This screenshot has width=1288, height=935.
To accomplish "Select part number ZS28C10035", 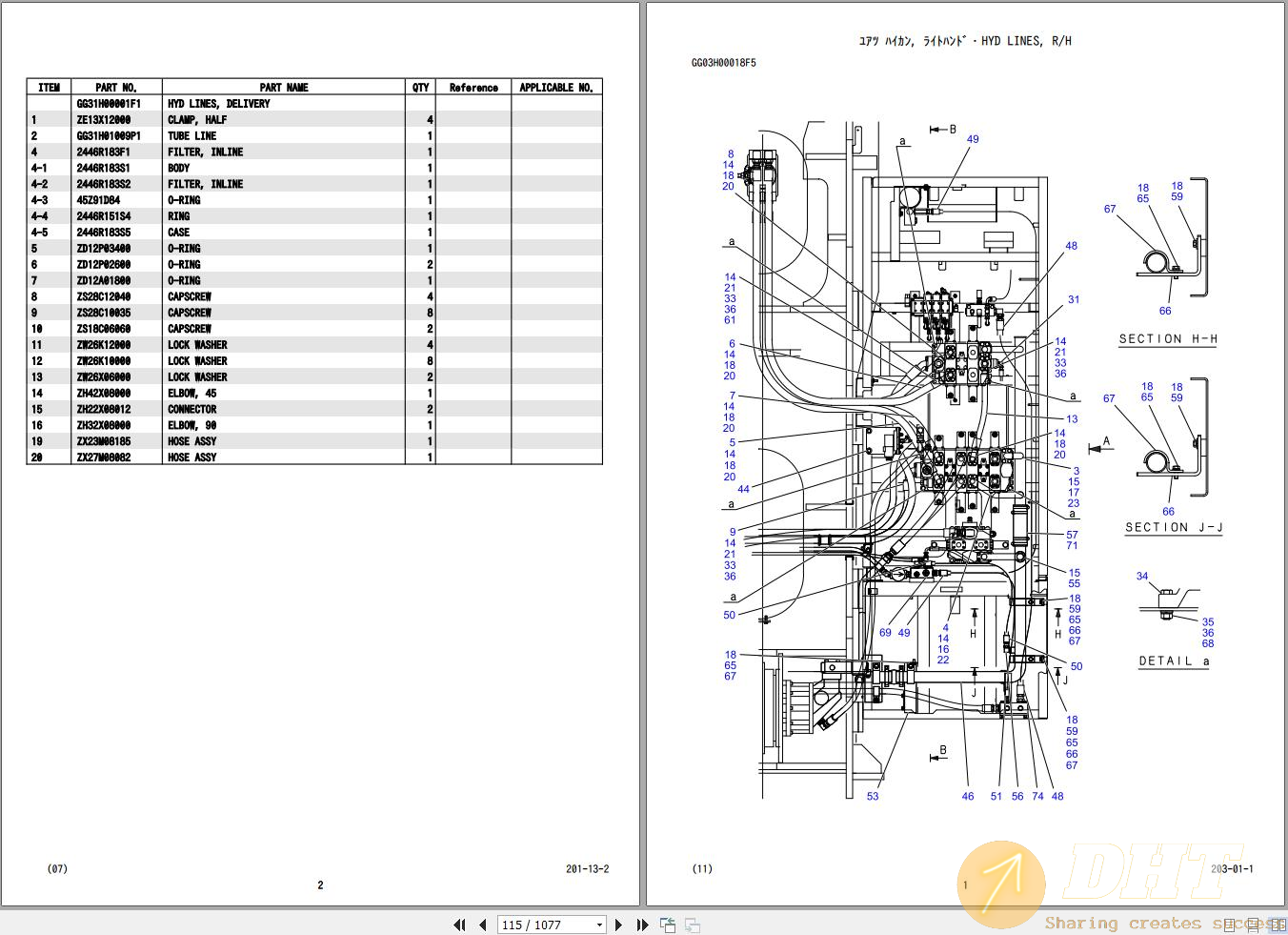I will [x=104, y=314].
